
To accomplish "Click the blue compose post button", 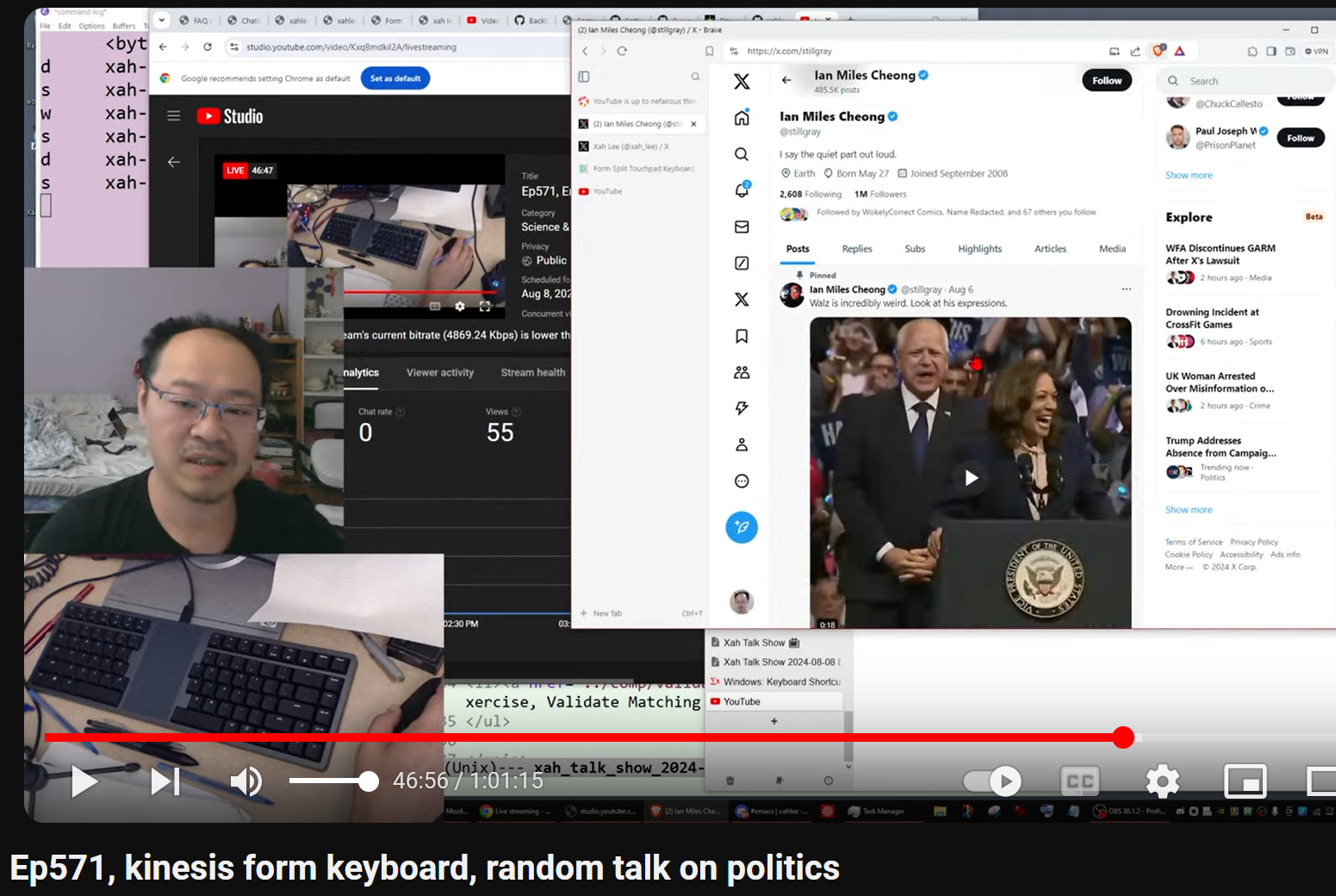I will tap(742, 527).
